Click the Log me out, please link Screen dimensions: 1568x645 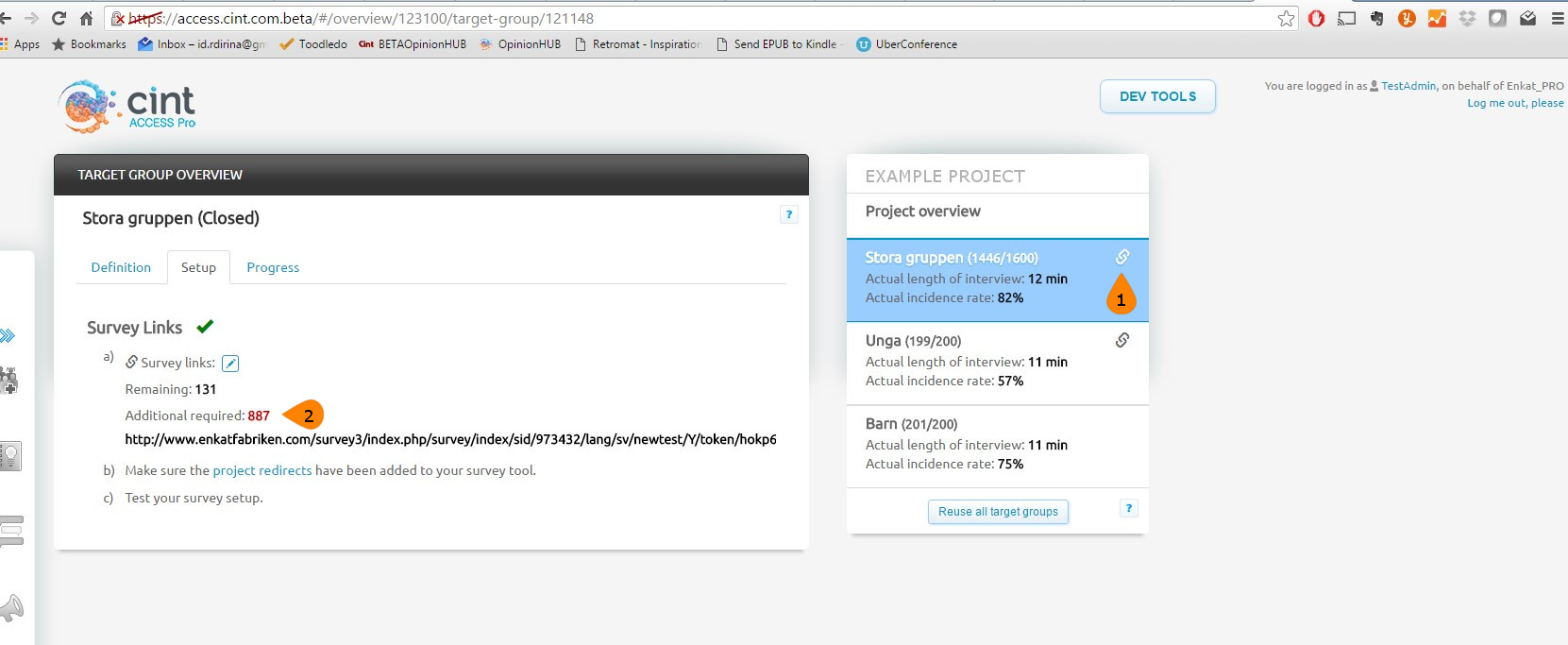[x=1514, y=103]
